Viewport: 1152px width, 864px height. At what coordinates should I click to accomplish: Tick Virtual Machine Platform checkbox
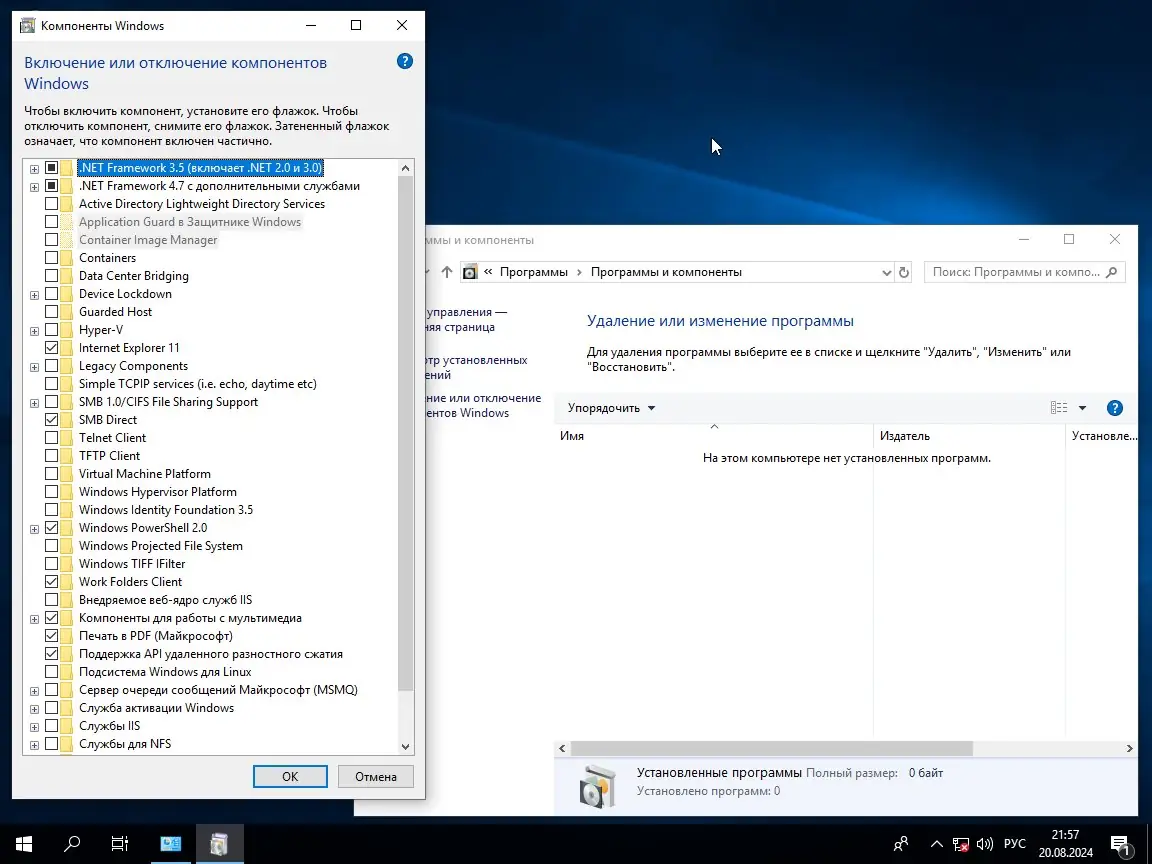pyautogui.click(x=51, y=474)
